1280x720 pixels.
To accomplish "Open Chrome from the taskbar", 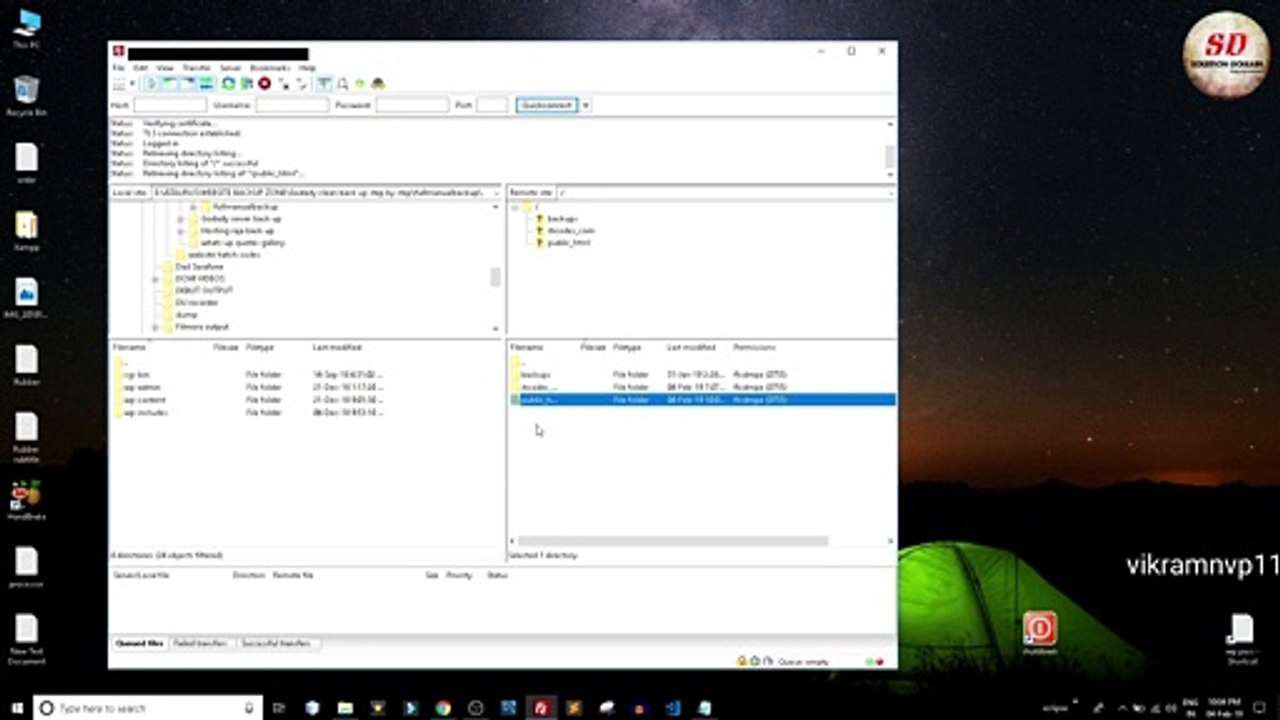I will coord(443,707).
